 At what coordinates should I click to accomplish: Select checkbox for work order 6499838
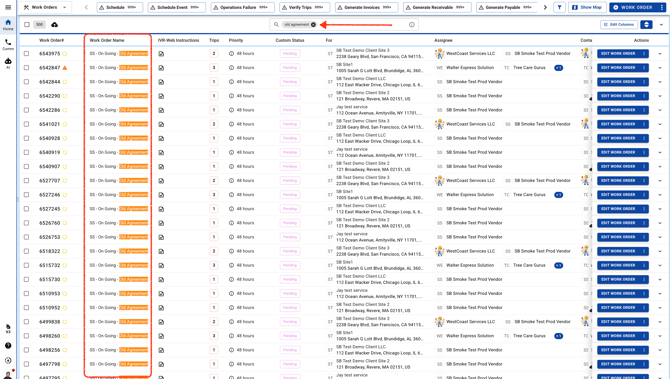coord(26,322)
